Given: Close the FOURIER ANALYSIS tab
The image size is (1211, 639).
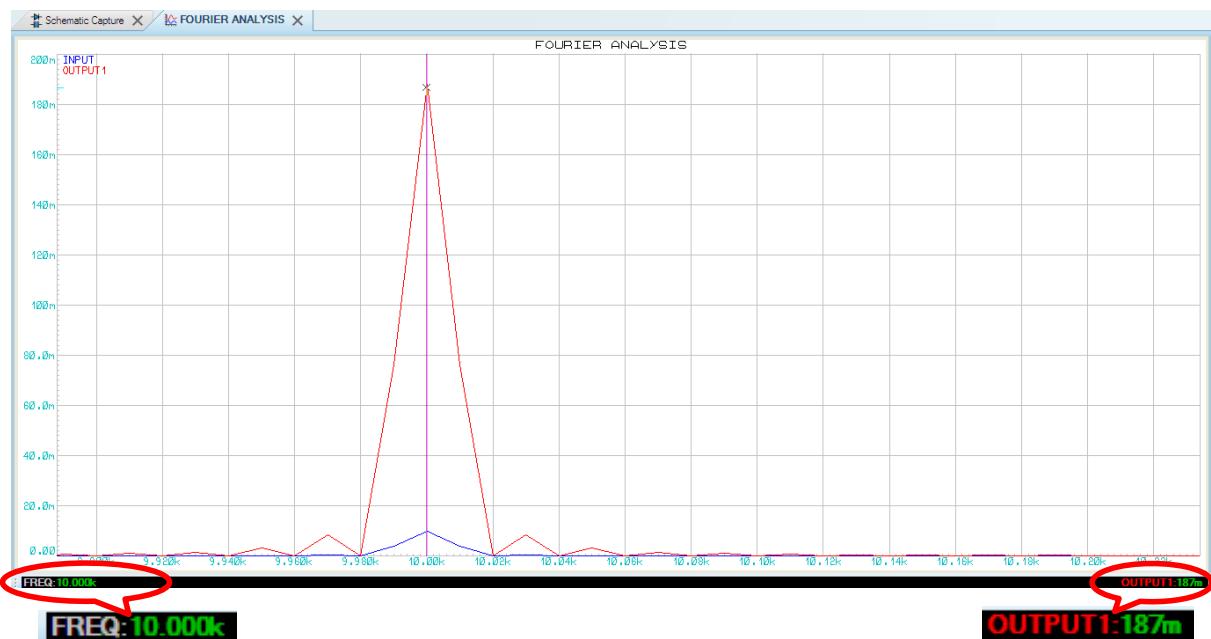Looking at the screenshot, I should coord(297,21).
